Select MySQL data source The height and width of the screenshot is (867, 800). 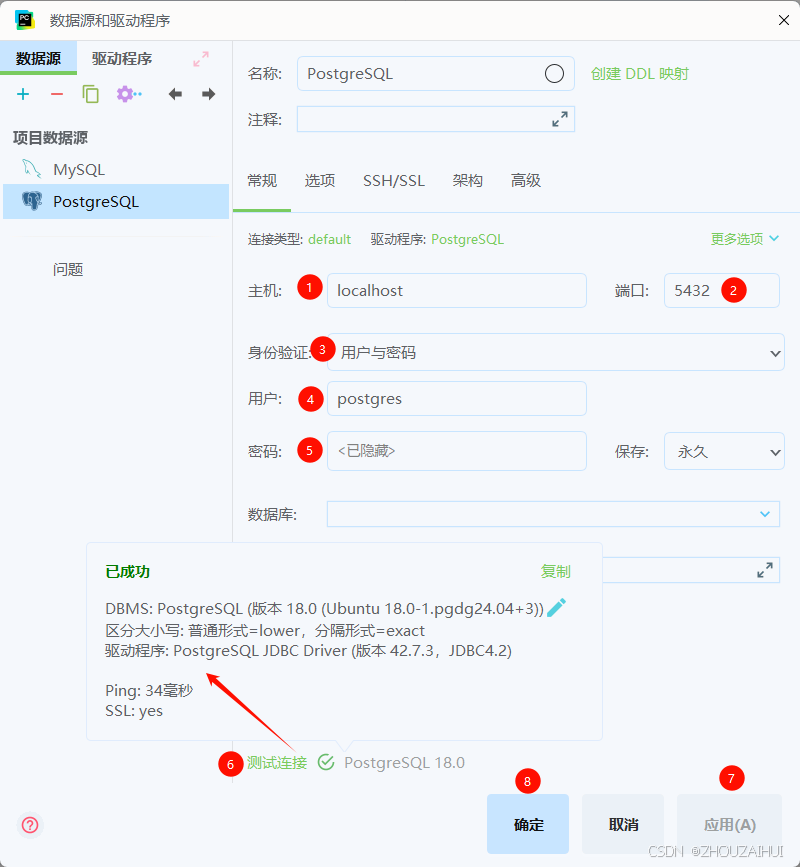116,169
